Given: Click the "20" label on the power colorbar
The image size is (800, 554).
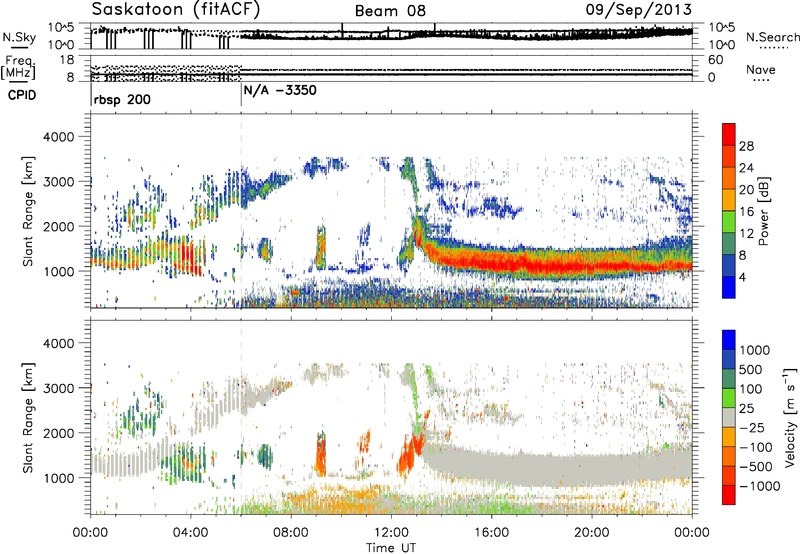Looking at the screenshot, I should coord(746,190).
